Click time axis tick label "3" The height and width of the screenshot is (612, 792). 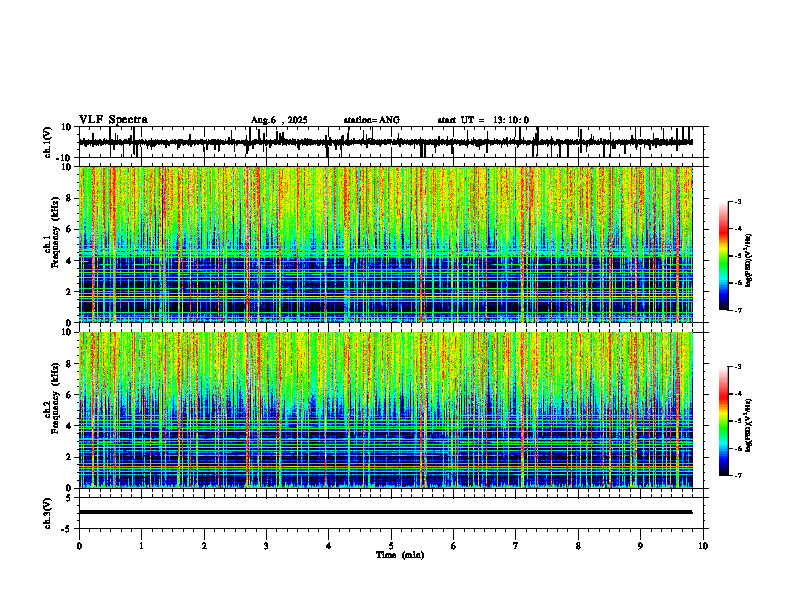(x=266, y=546)
